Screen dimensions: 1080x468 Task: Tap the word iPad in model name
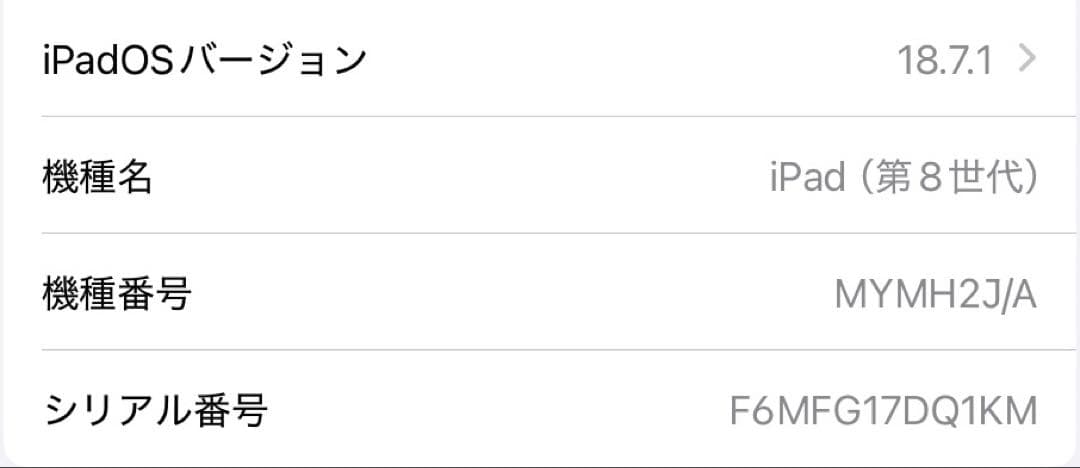point(808,178)
